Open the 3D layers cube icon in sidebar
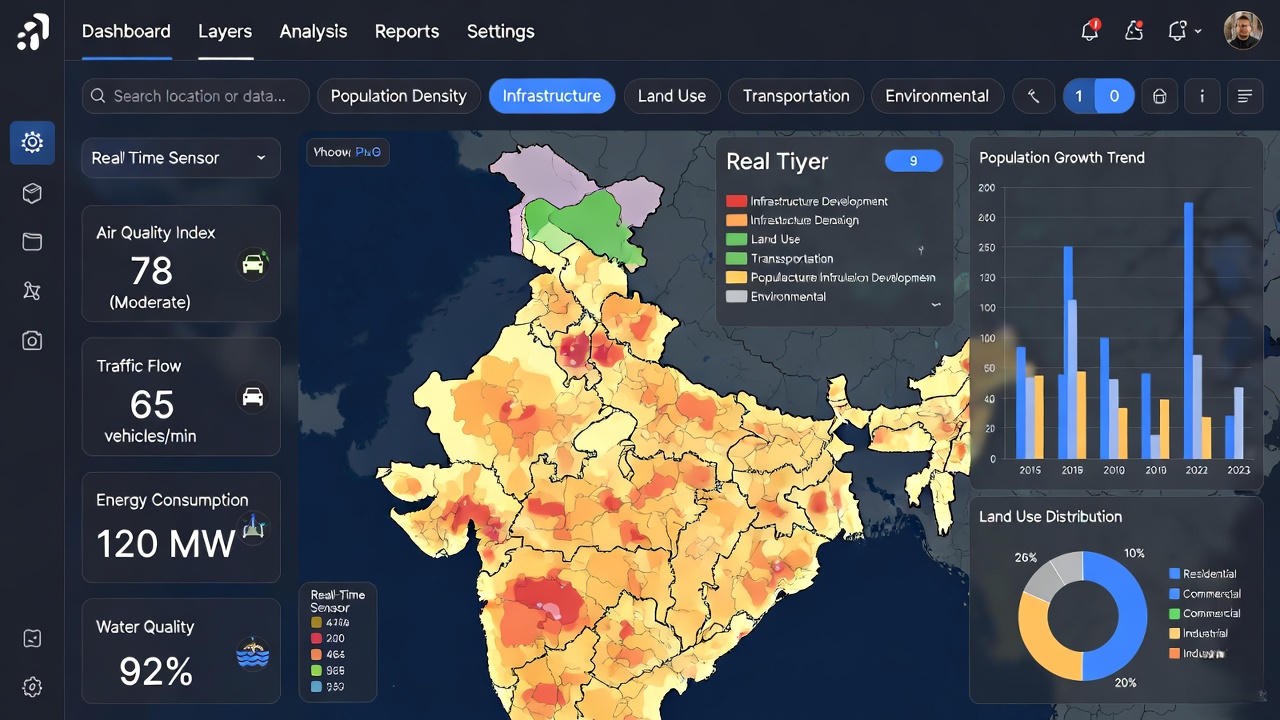 pos(32,192)
